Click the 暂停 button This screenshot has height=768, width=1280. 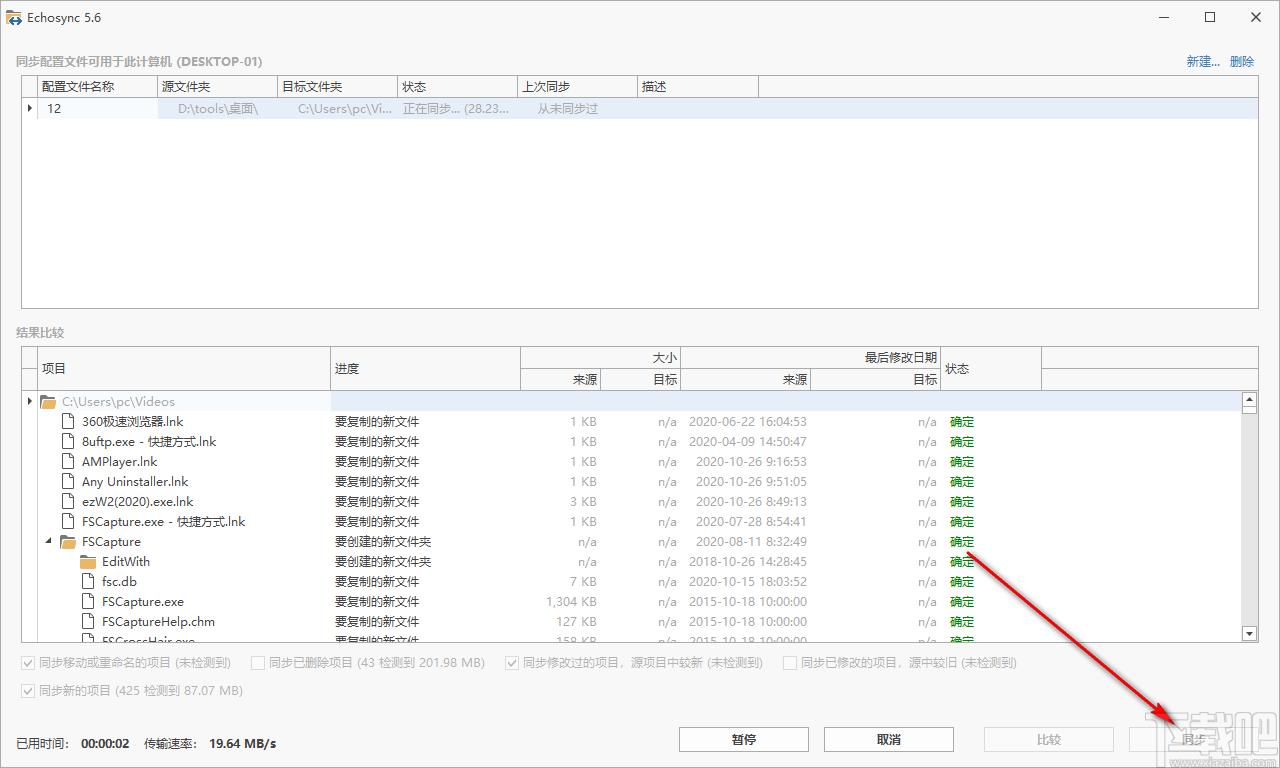(x=744, y=740)
